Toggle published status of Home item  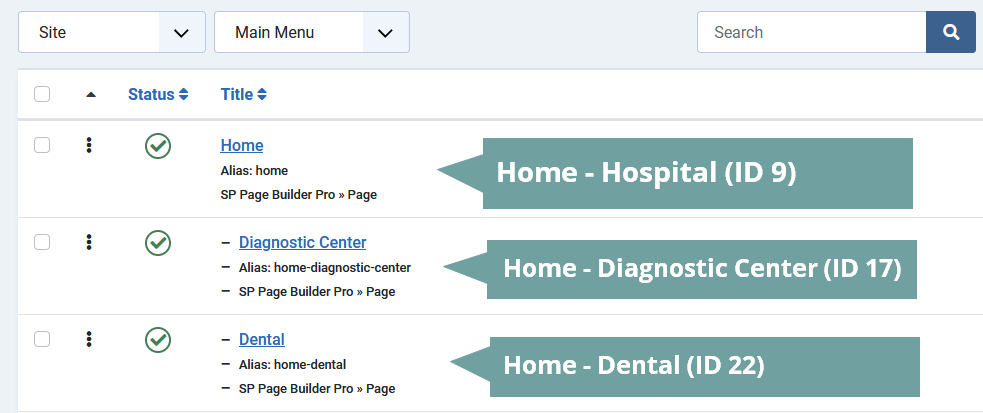tap(157, 146)
